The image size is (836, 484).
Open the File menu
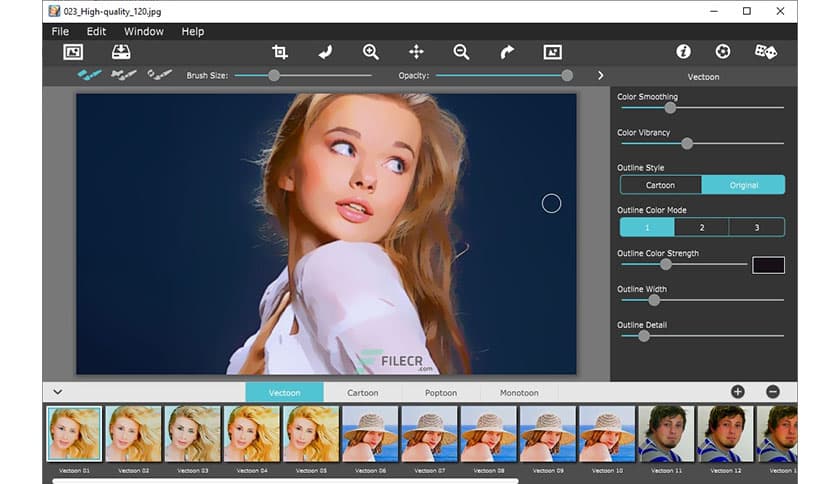60,31
